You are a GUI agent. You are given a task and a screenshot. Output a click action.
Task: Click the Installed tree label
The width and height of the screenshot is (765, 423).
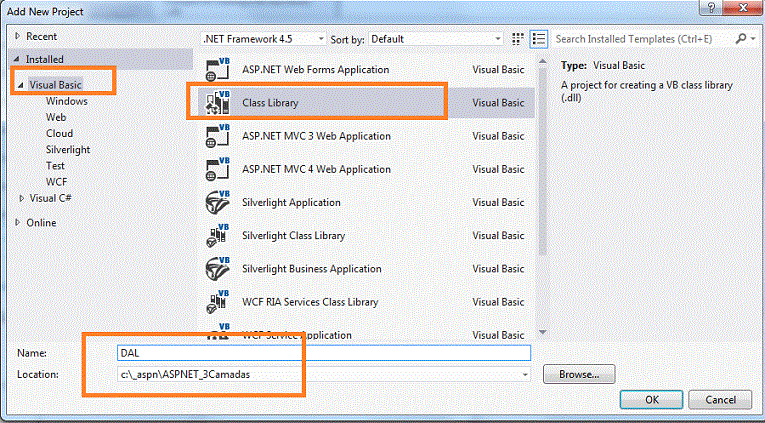click(45, 59)
